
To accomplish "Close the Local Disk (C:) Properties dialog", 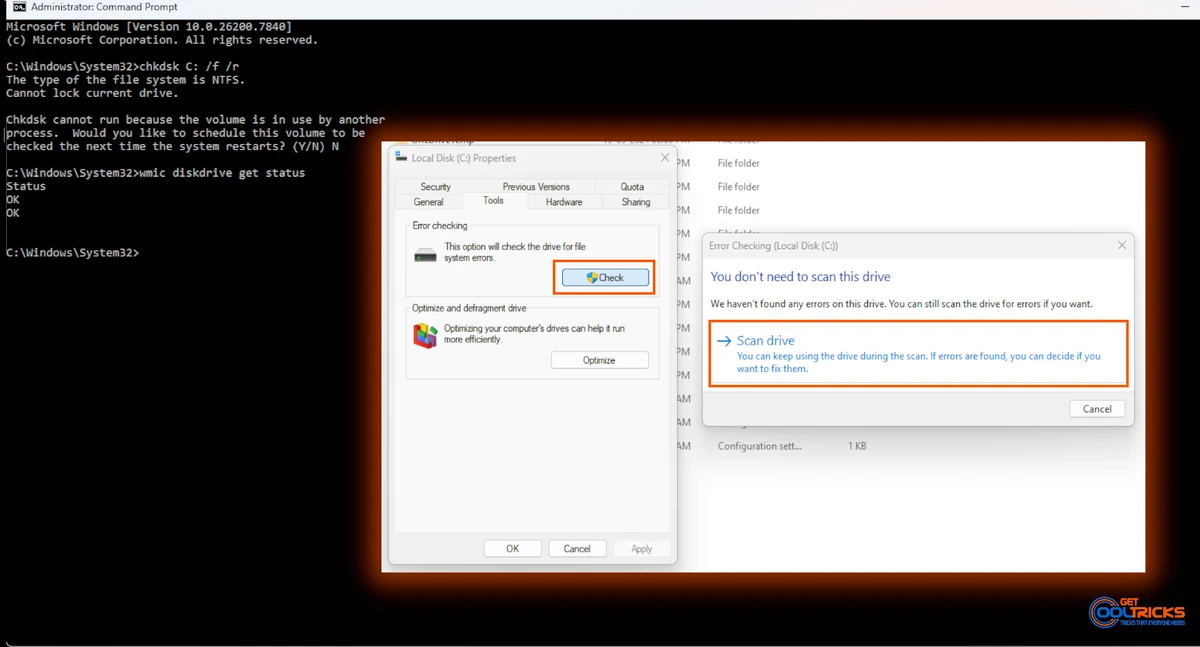I will pos(665,158).
